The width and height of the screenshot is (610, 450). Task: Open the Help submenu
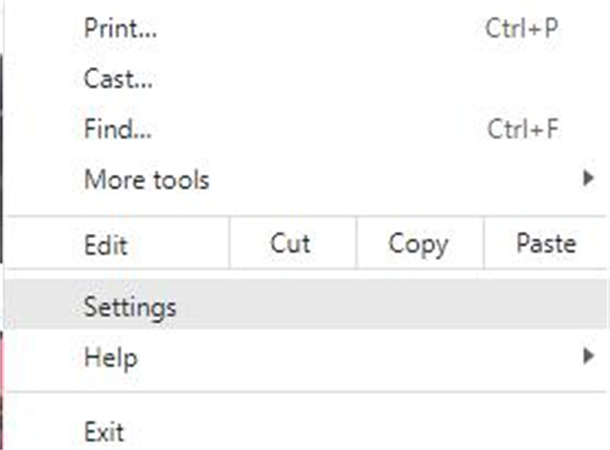click(111, 357)
